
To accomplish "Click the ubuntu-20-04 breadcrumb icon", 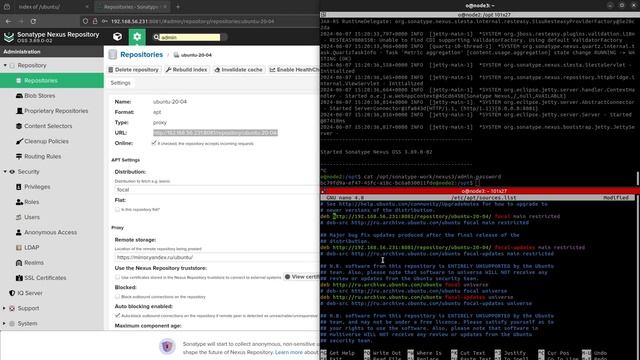I will pos(176,55).
